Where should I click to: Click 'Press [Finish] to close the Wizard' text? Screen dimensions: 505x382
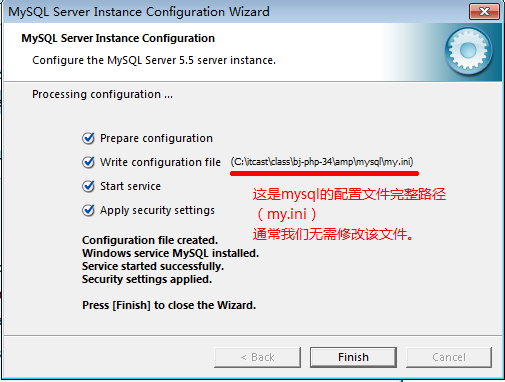point(169,305)
